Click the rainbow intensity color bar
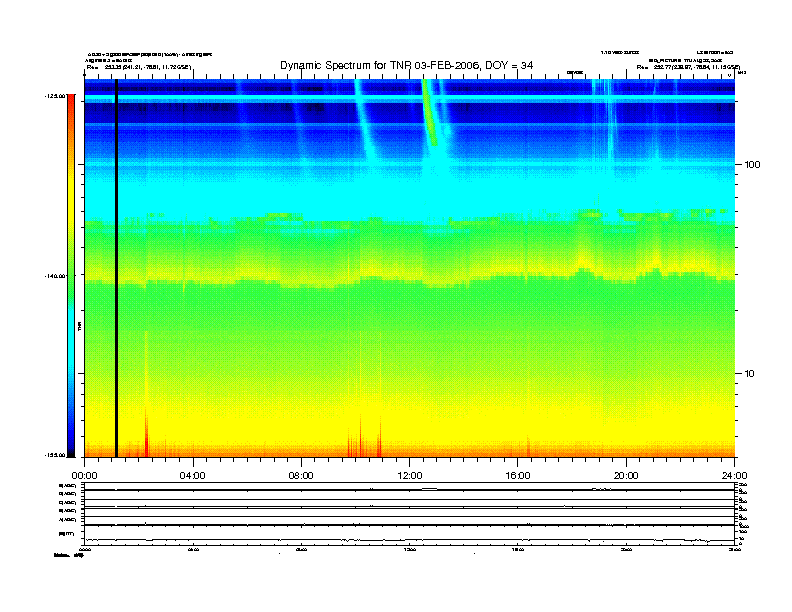This screenshot has height=612, width=792. (71, 275)
